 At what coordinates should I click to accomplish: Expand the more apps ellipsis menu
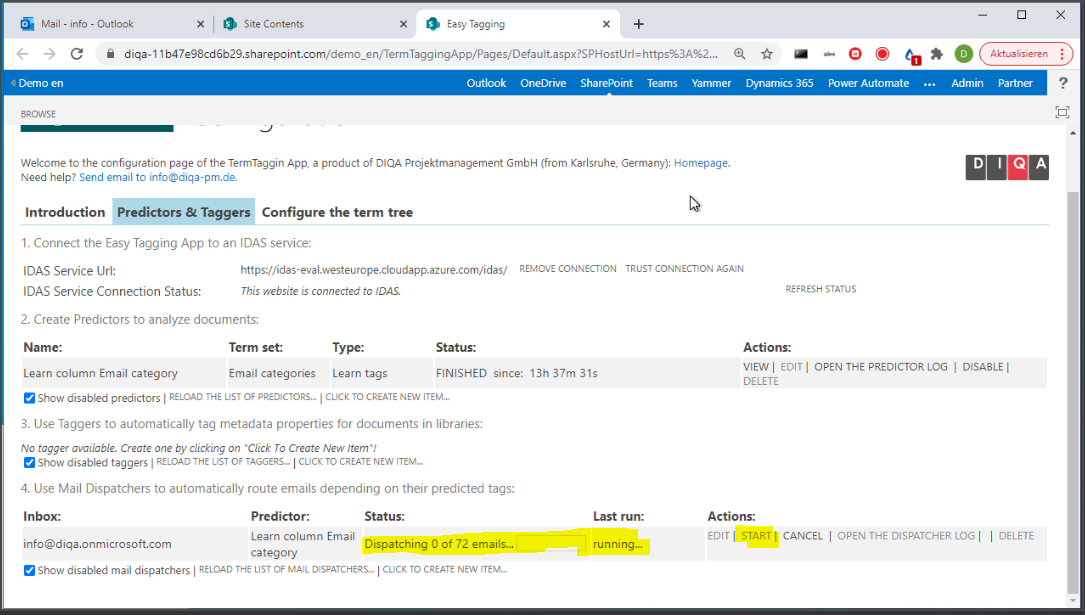point(929,84)
